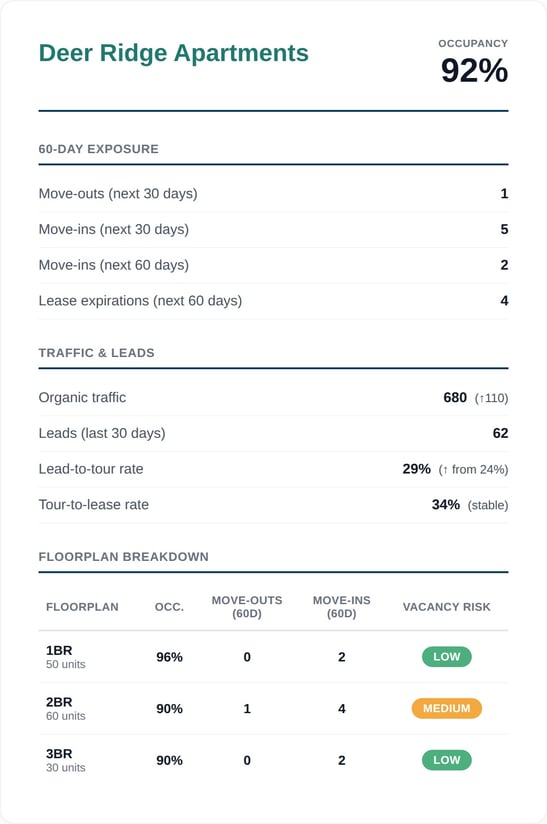Select the 2BR floorplan row label
Image resolution: width=547 pixels, height=824 pixels.
click(x=66, y=708)
